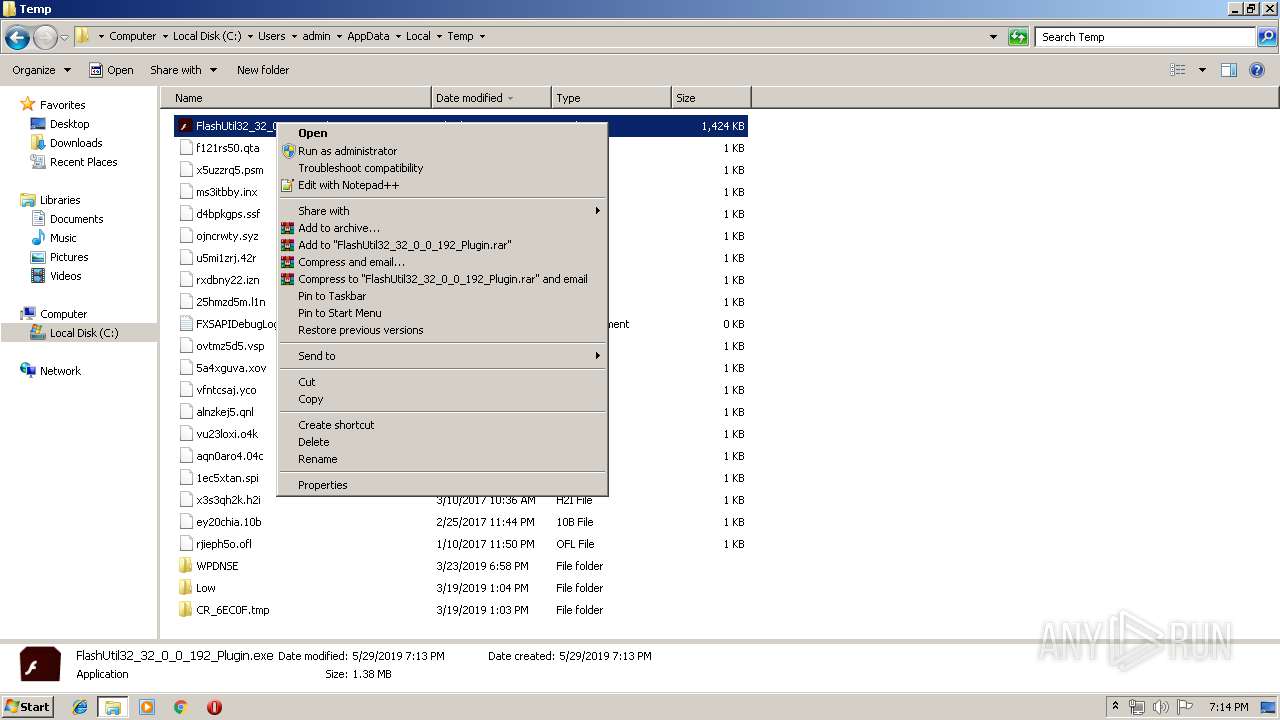This screenshot has height=720, width=1280.
Task: Open the Share with toolbar dropdown
Action: [183, 70]
